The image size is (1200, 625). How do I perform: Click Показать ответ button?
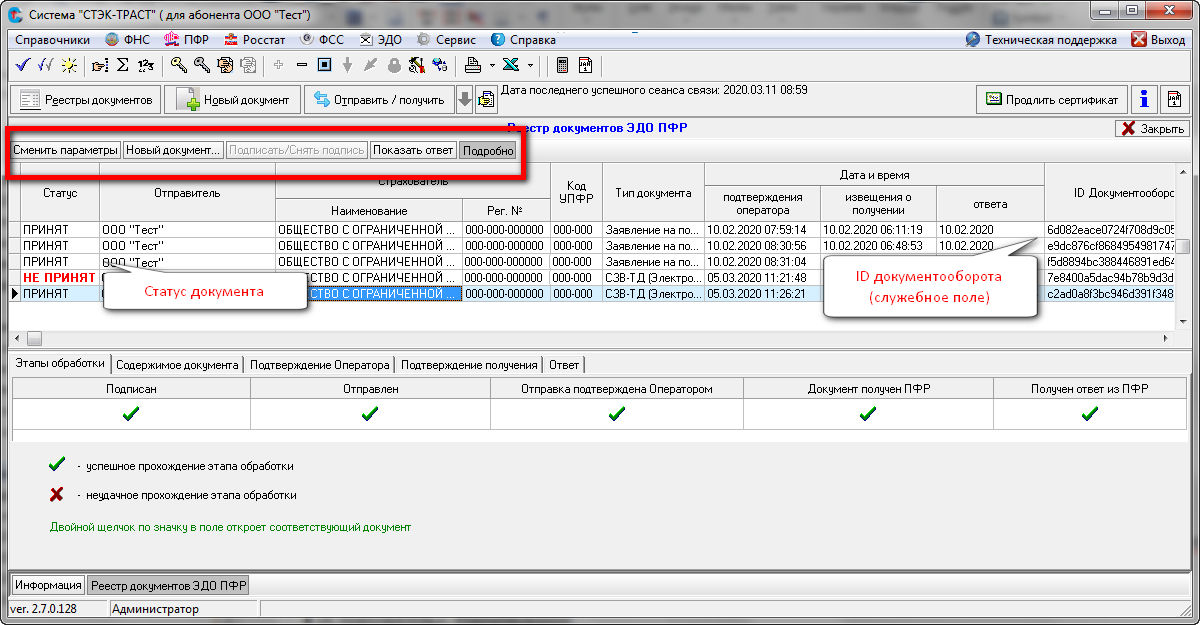(x=413, y=151)
